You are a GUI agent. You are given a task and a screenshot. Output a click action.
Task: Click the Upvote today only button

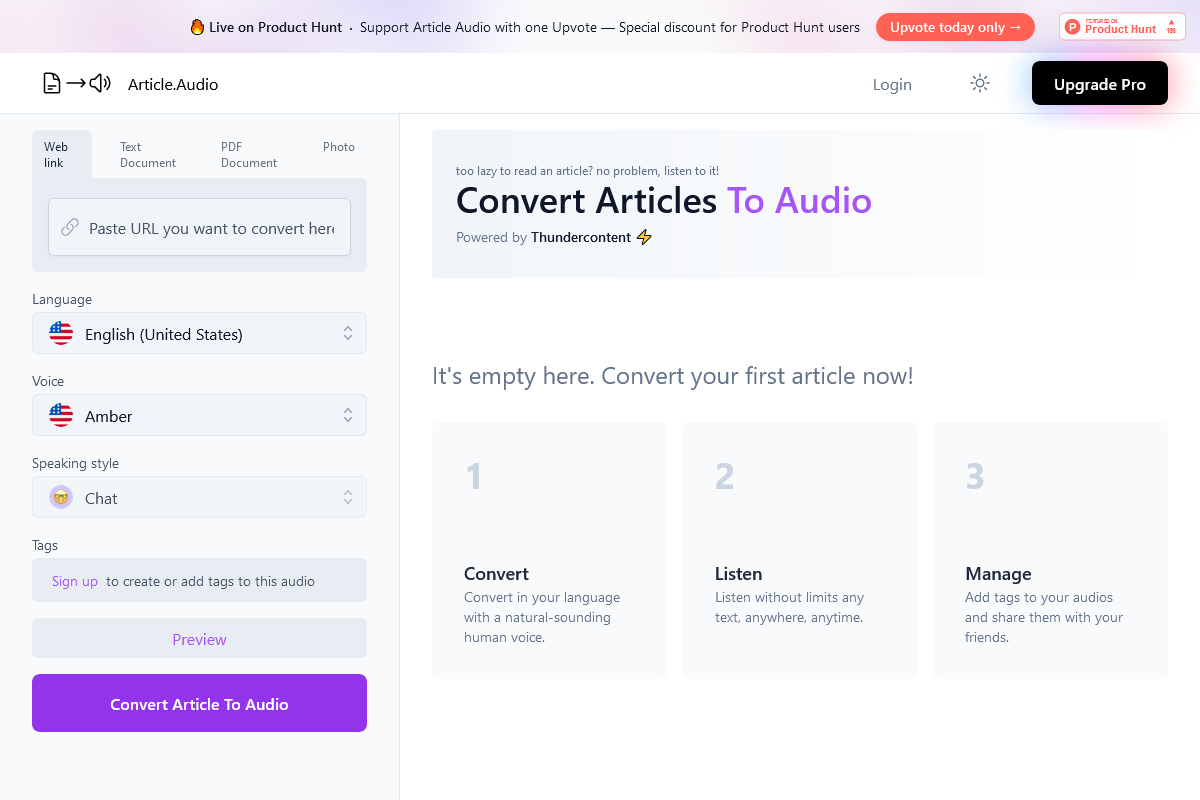[955, 27]
